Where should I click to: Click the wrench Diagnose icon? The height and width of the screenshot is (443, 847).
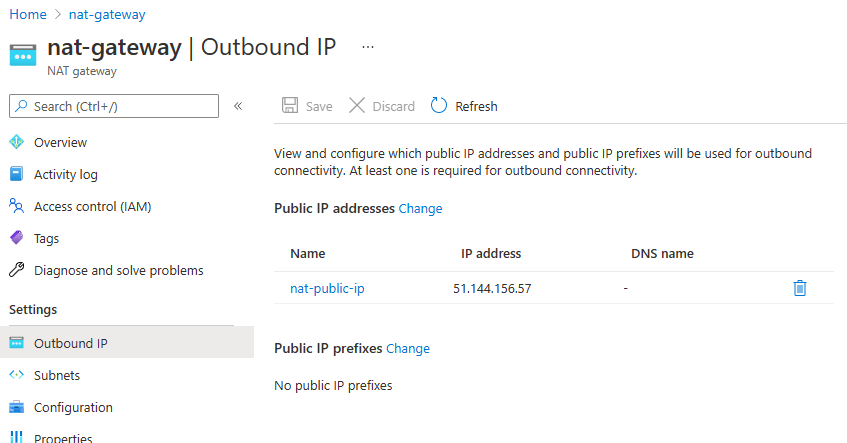[x=17, y=270]
